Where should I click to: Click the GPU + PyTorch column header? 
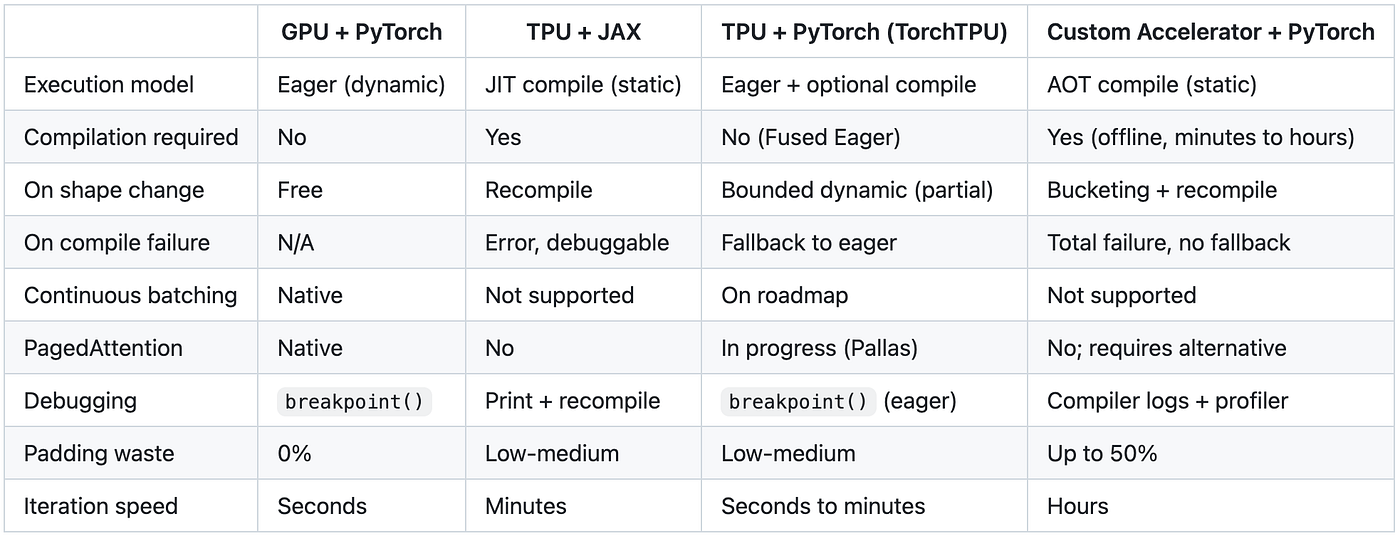(363, 32)
